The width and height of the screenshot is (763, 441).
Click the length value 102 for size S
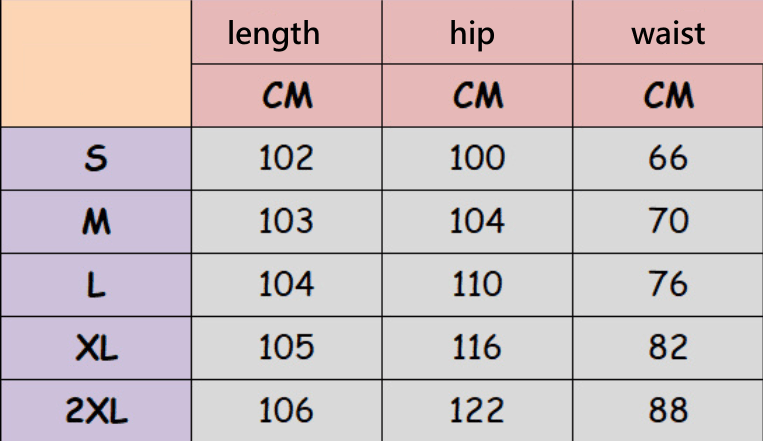click(286, 158)
